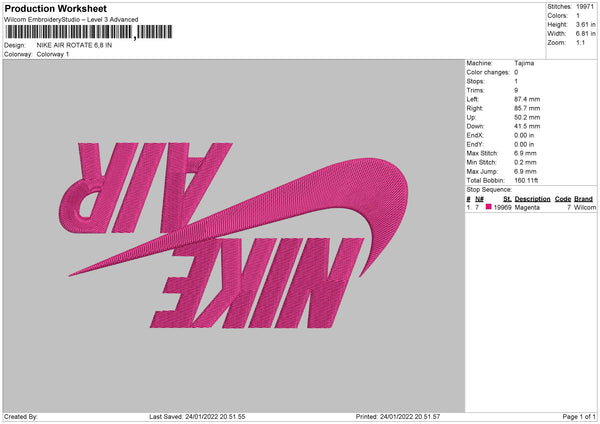Screen dimensions: 600x424
Task: Click the 'Production Worksheet' title
Action: 56,8
